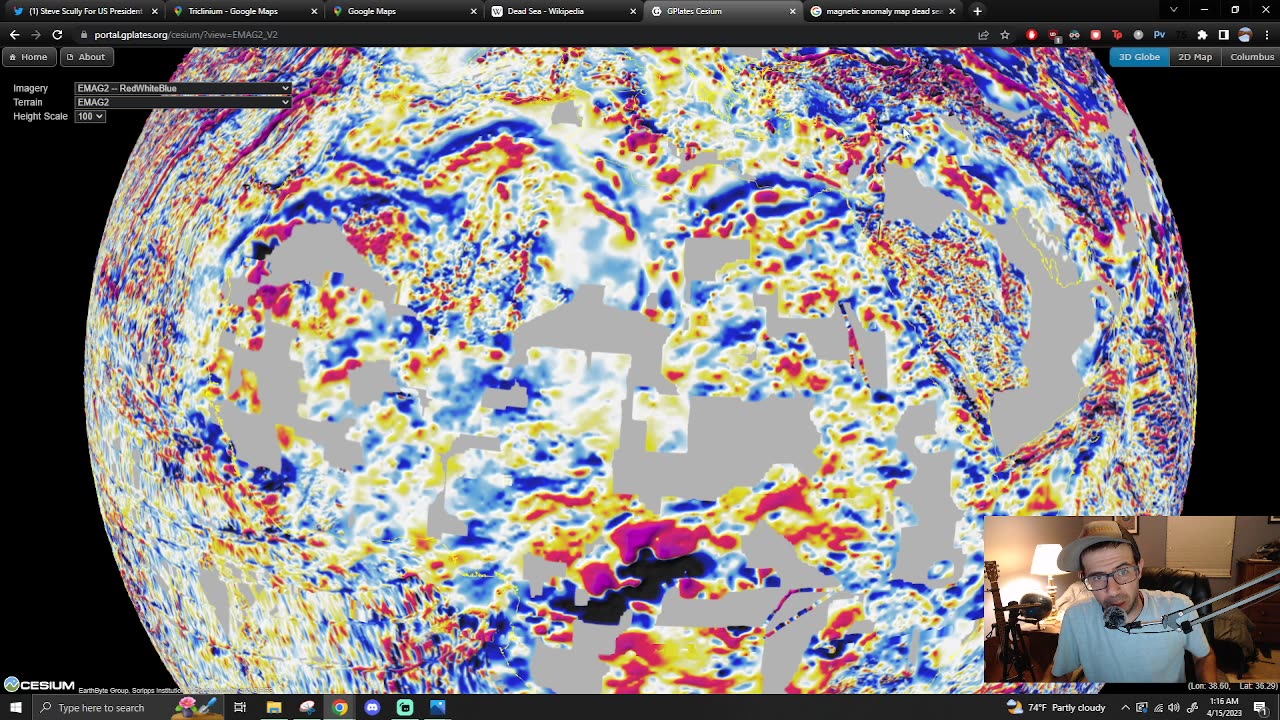
Task: Open the Chrome profile avatar
Action: point(1244,35)
